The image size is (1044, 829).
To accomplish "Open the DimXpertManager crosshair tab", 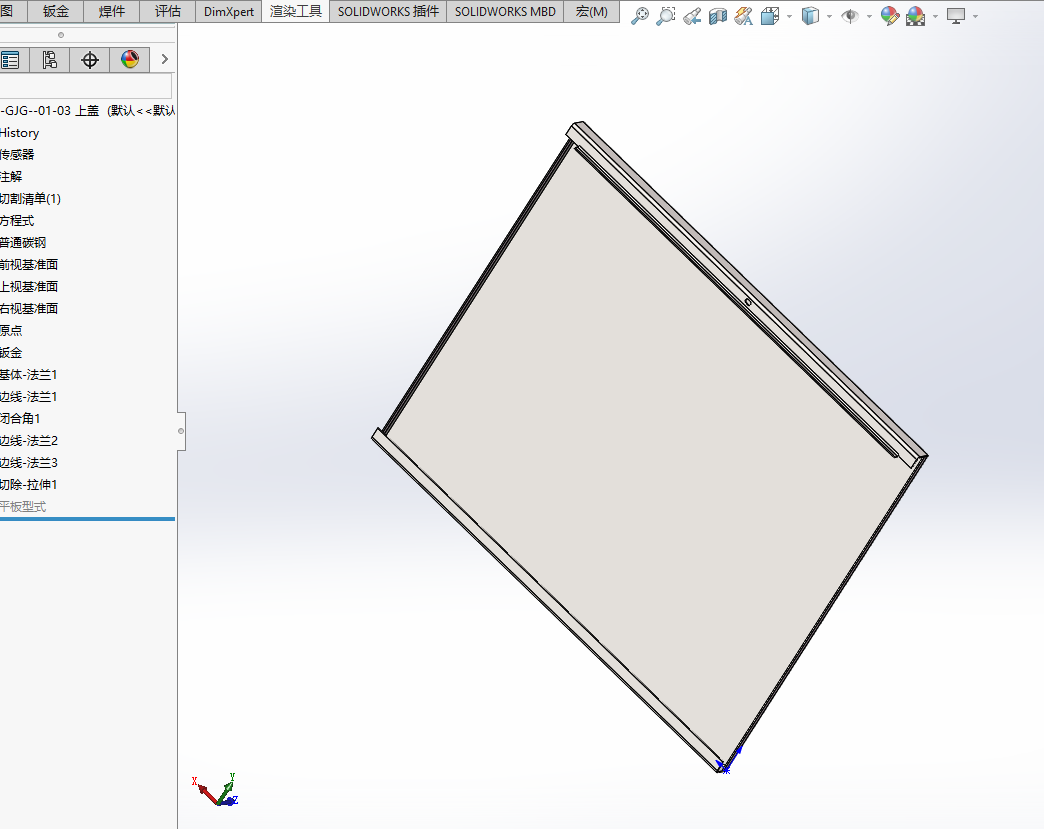I will point(90,60).
